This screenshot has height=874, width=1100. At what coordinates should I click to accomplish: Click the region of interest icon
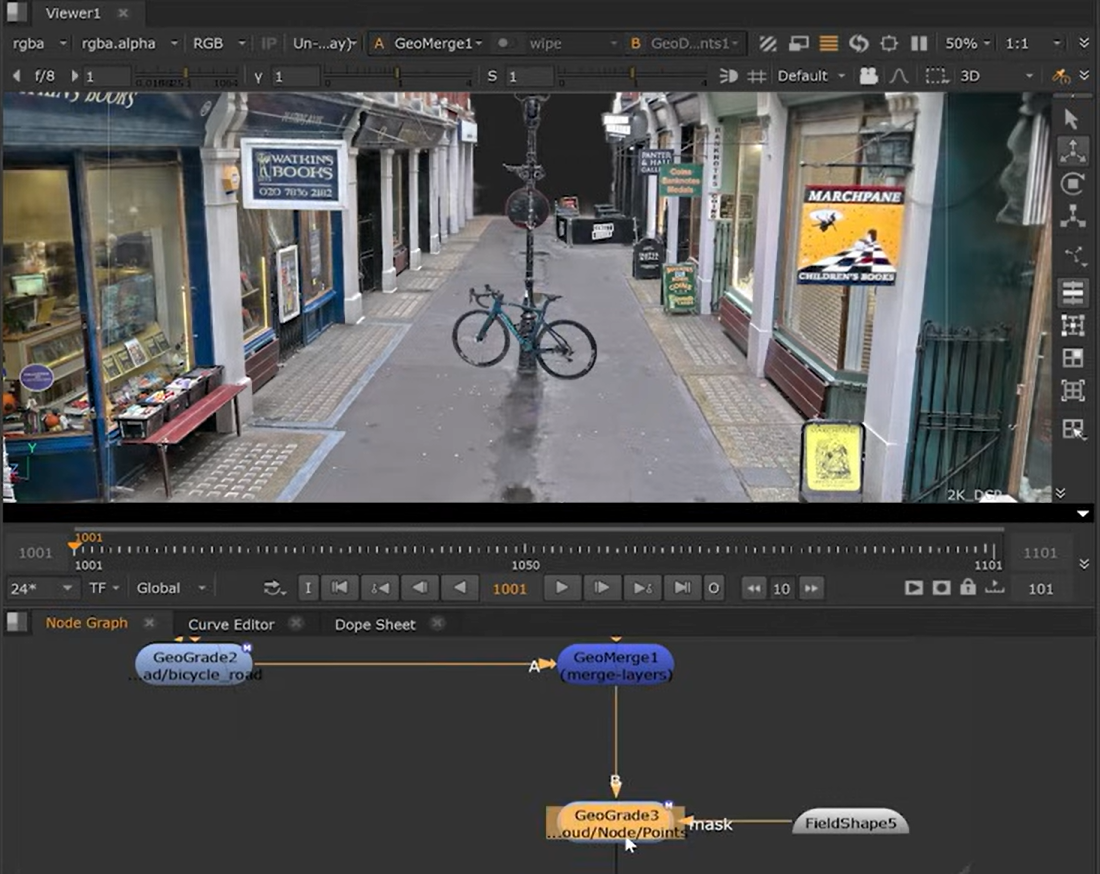coord(888,44)
